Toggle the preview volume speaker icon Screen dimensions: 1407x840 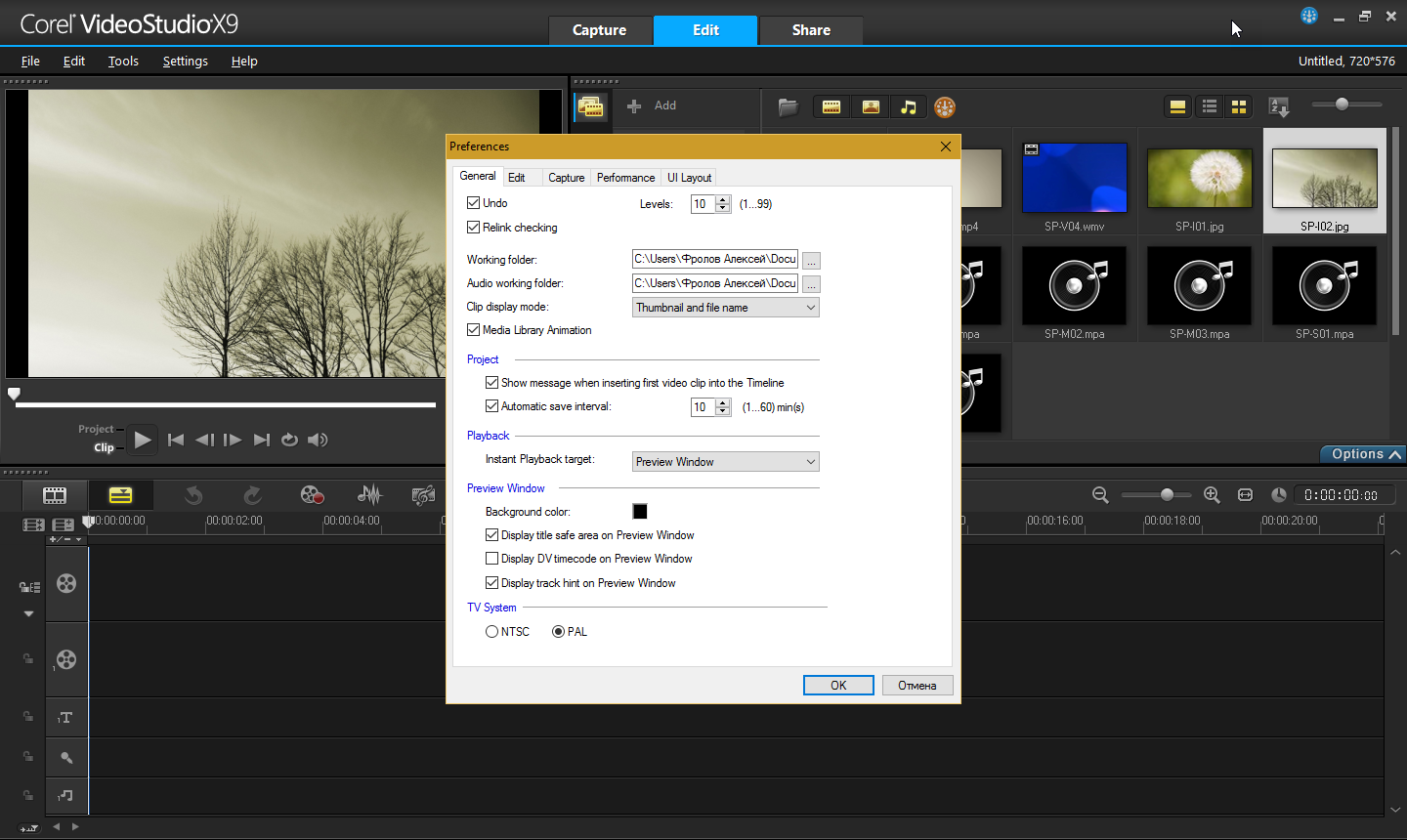pos(318,440)
